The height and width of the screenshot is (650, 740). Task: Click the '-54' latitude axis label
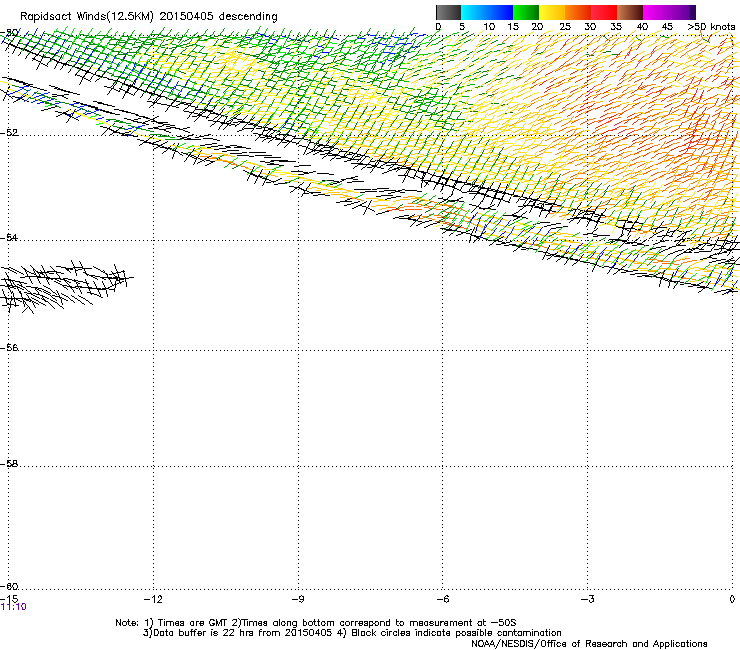coord(9,237)
